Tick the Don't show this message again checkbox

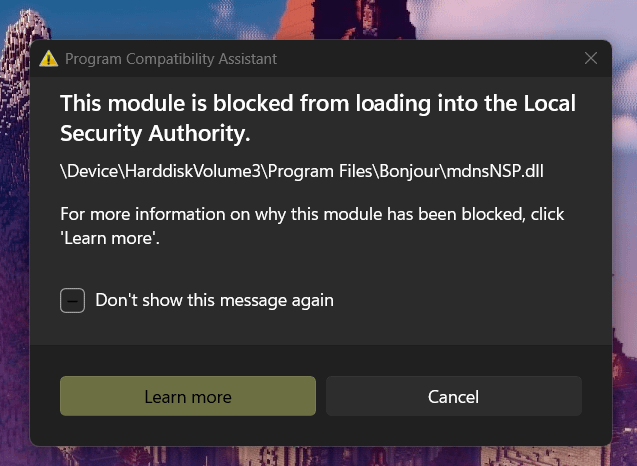(72, 300)
